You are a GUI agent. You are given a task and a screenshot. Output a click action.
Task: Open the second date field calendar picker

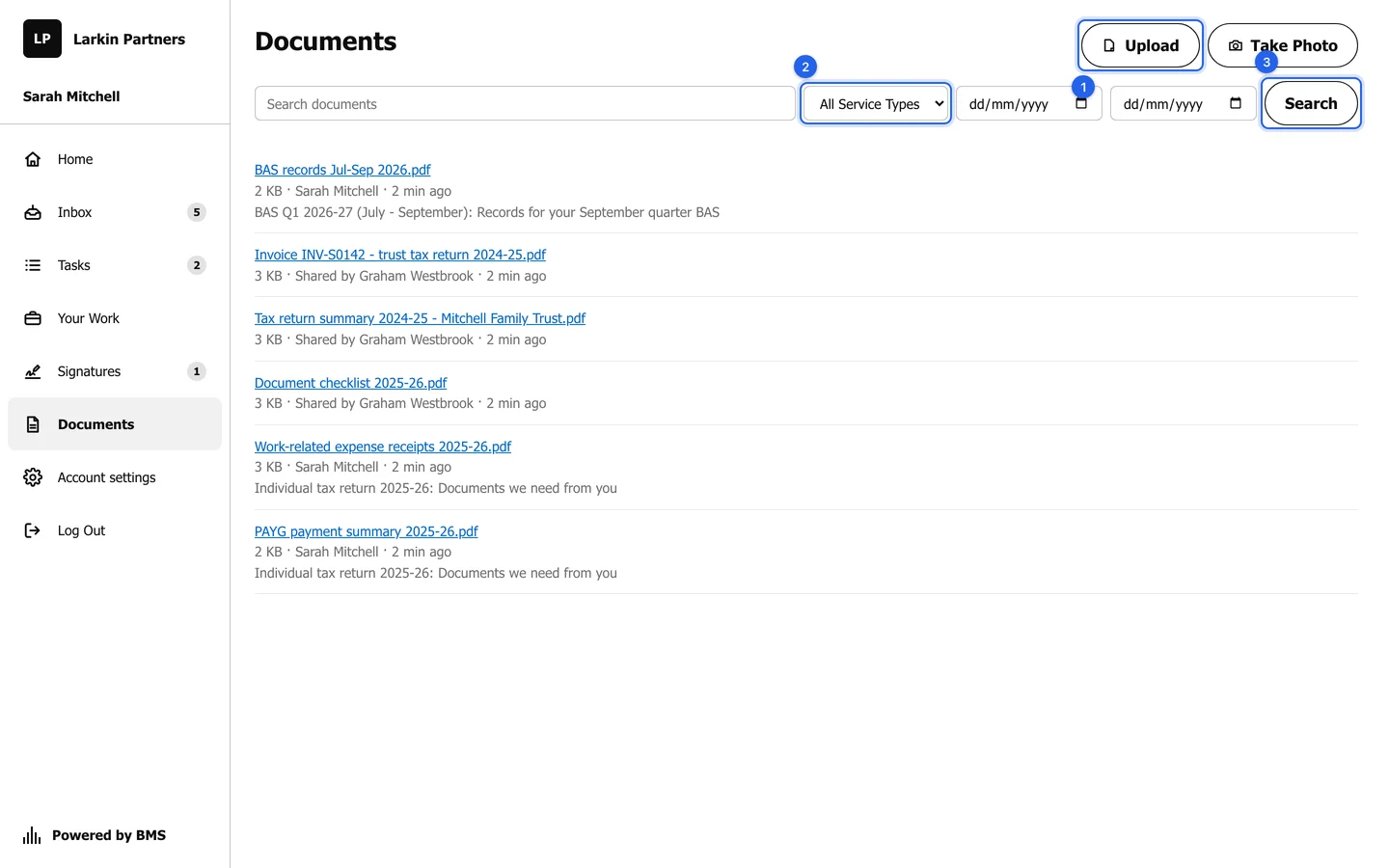click(1236, 103)
